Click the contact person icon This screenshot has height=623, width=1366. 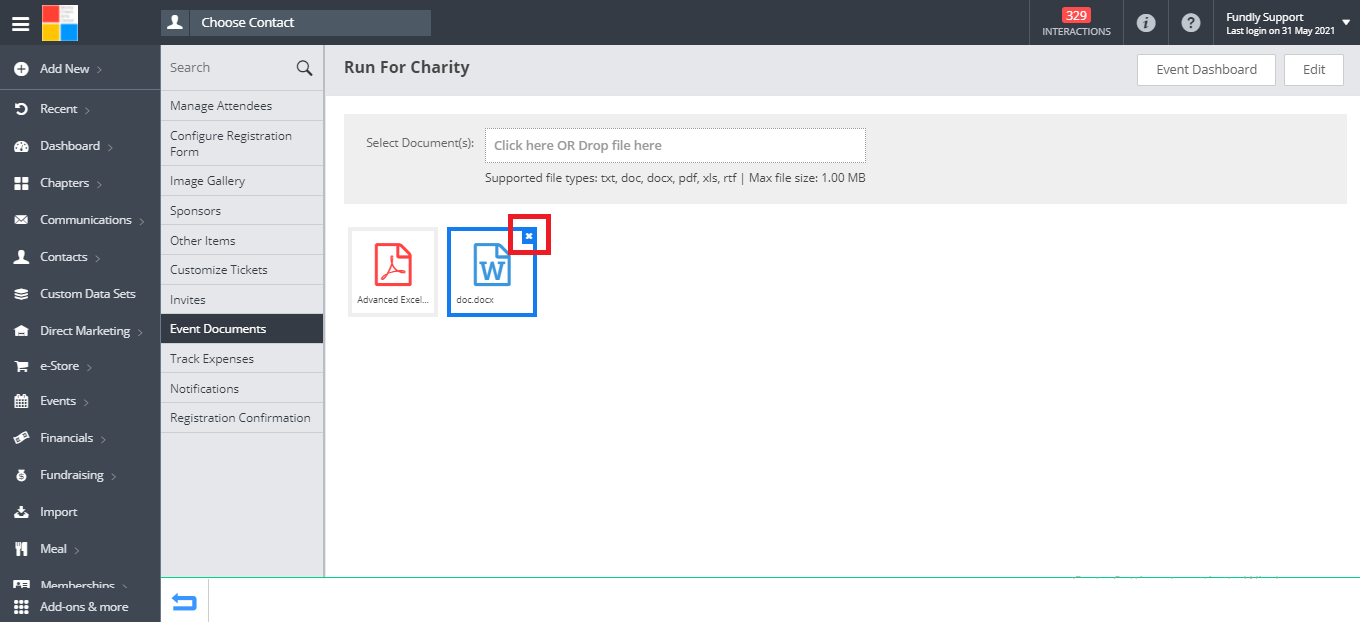(x=175, y=22)
